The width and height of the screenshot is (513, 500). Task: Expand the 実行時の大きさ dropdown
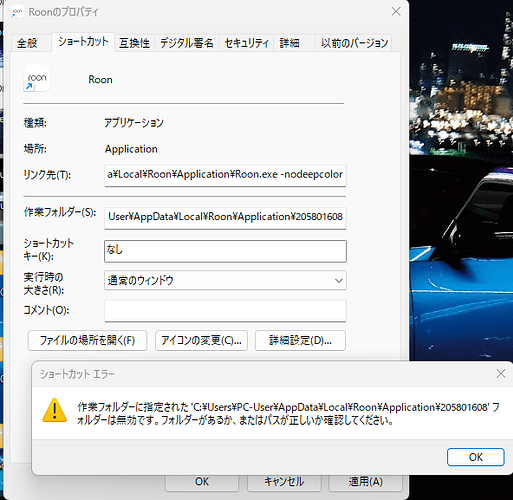point(225,280)
